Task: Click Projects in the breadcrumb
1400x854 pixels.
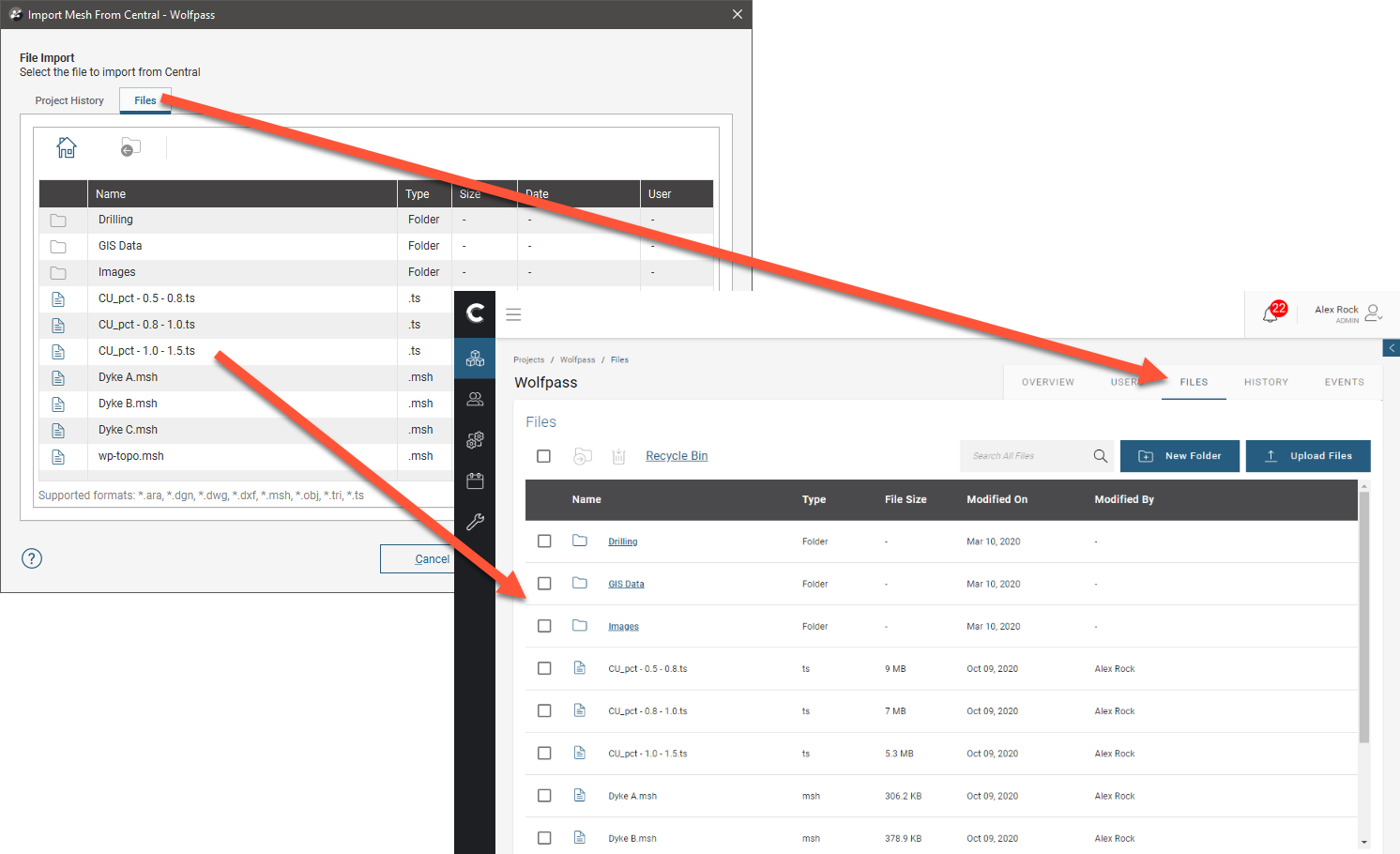Action: pos(528,359)
